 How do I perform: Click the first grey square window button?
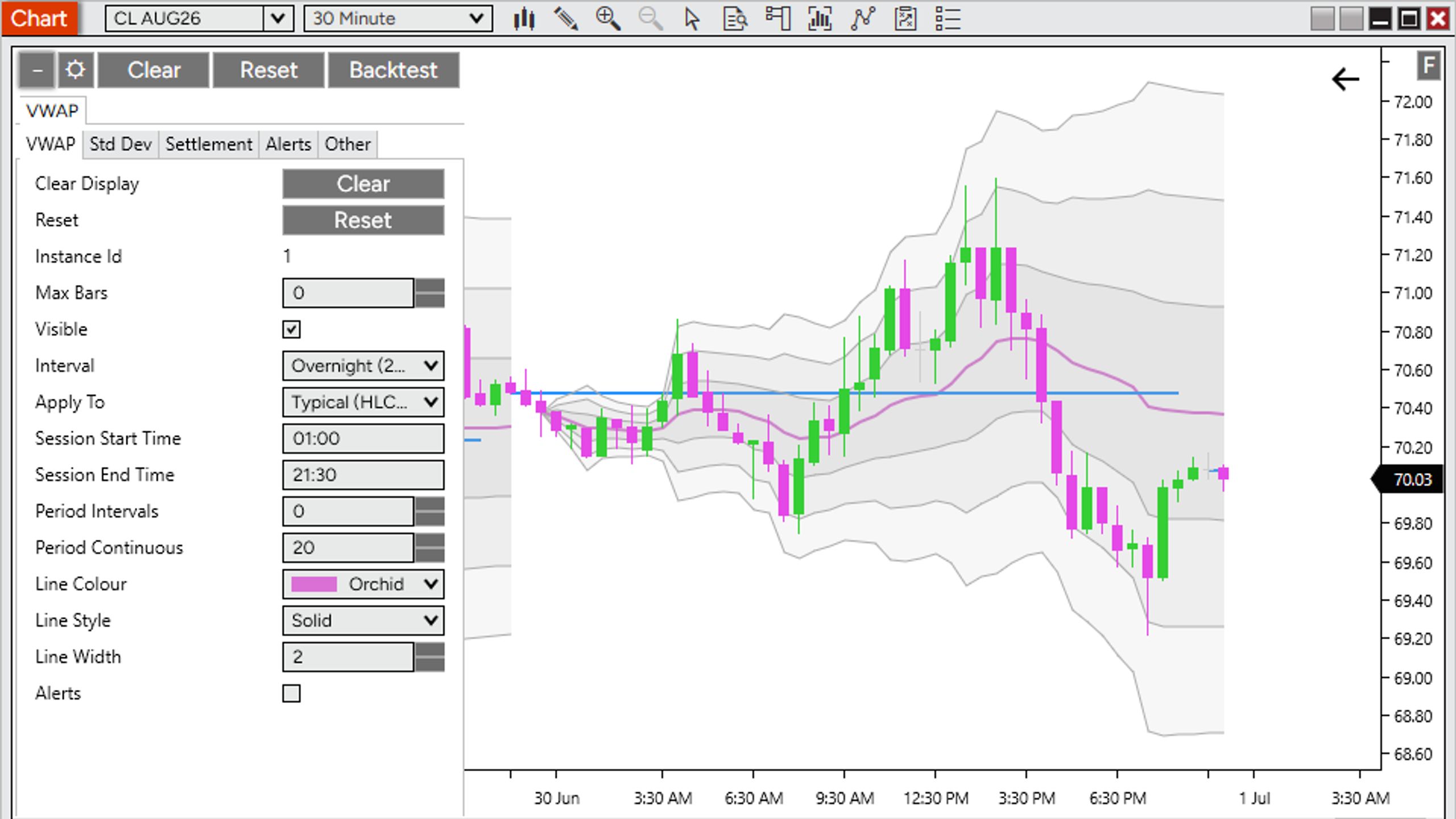tap(1322, 19)
